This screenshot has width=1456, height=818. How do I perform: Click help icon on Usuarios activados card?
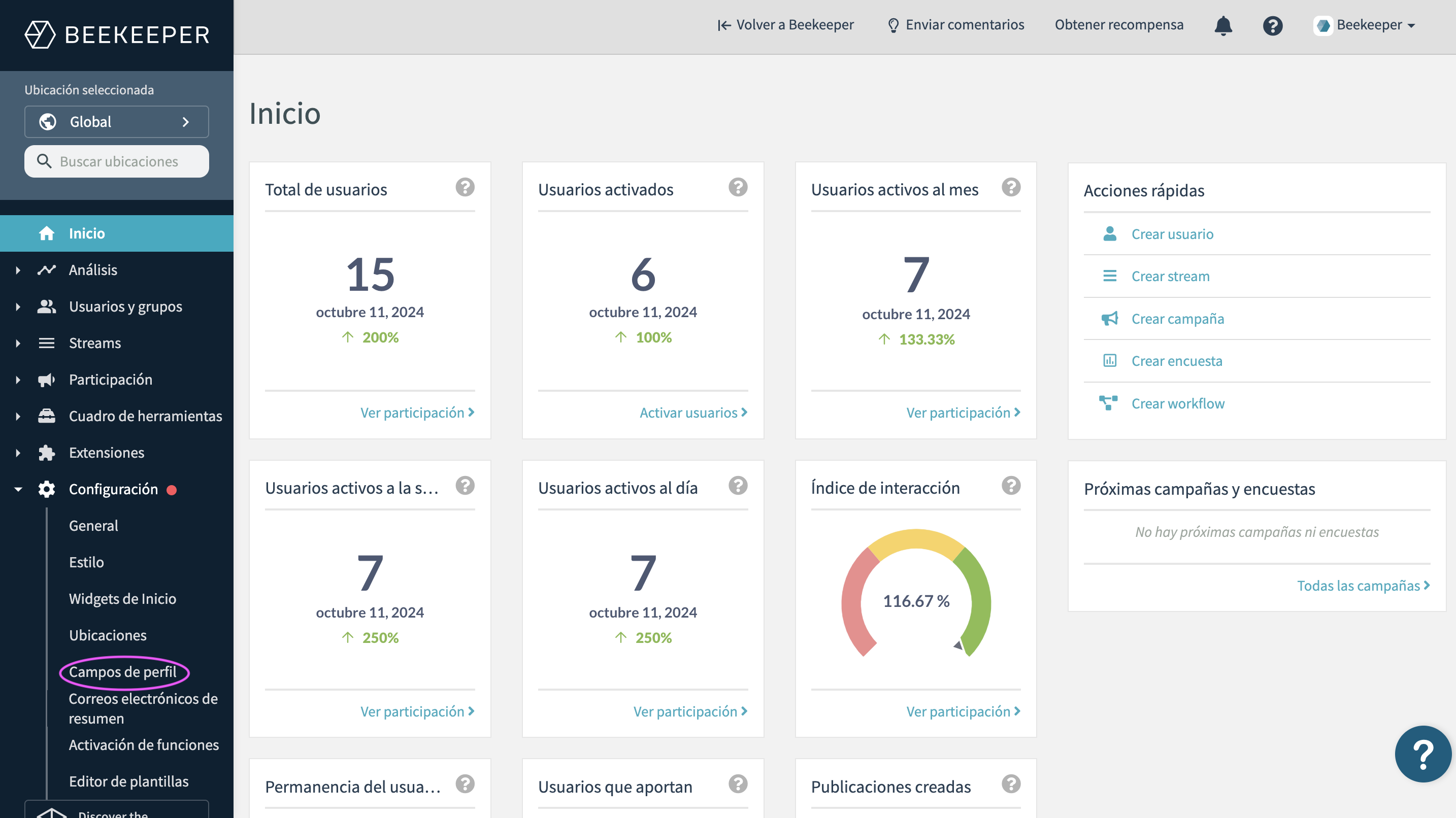pyautogui.click(x=738, y=188)
